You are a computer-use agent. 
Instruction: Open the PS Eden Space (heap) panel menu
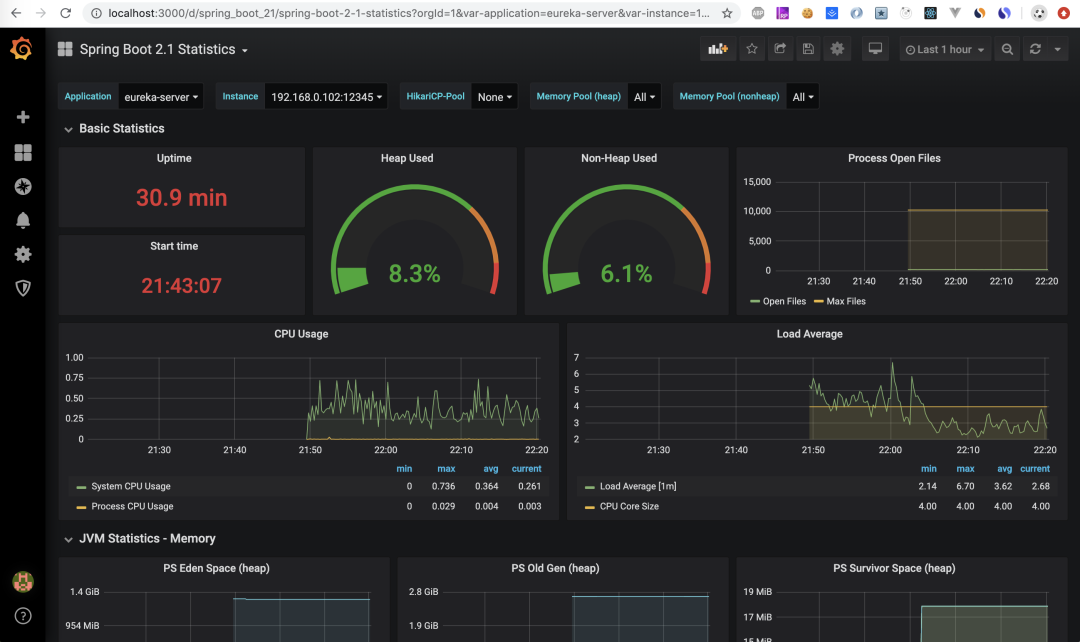[x=216, y=568]
